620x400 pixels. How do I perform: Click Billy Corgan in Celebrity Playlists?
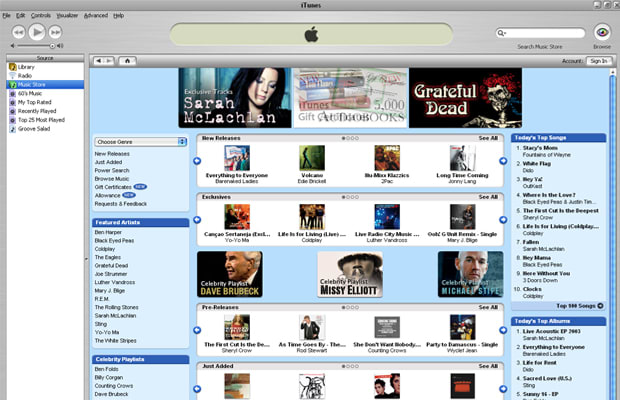[109, 377]
